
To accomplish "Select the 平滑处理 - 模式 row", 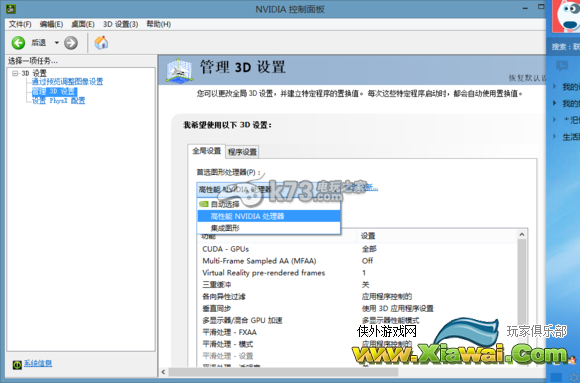I will (x=357, y=344).
